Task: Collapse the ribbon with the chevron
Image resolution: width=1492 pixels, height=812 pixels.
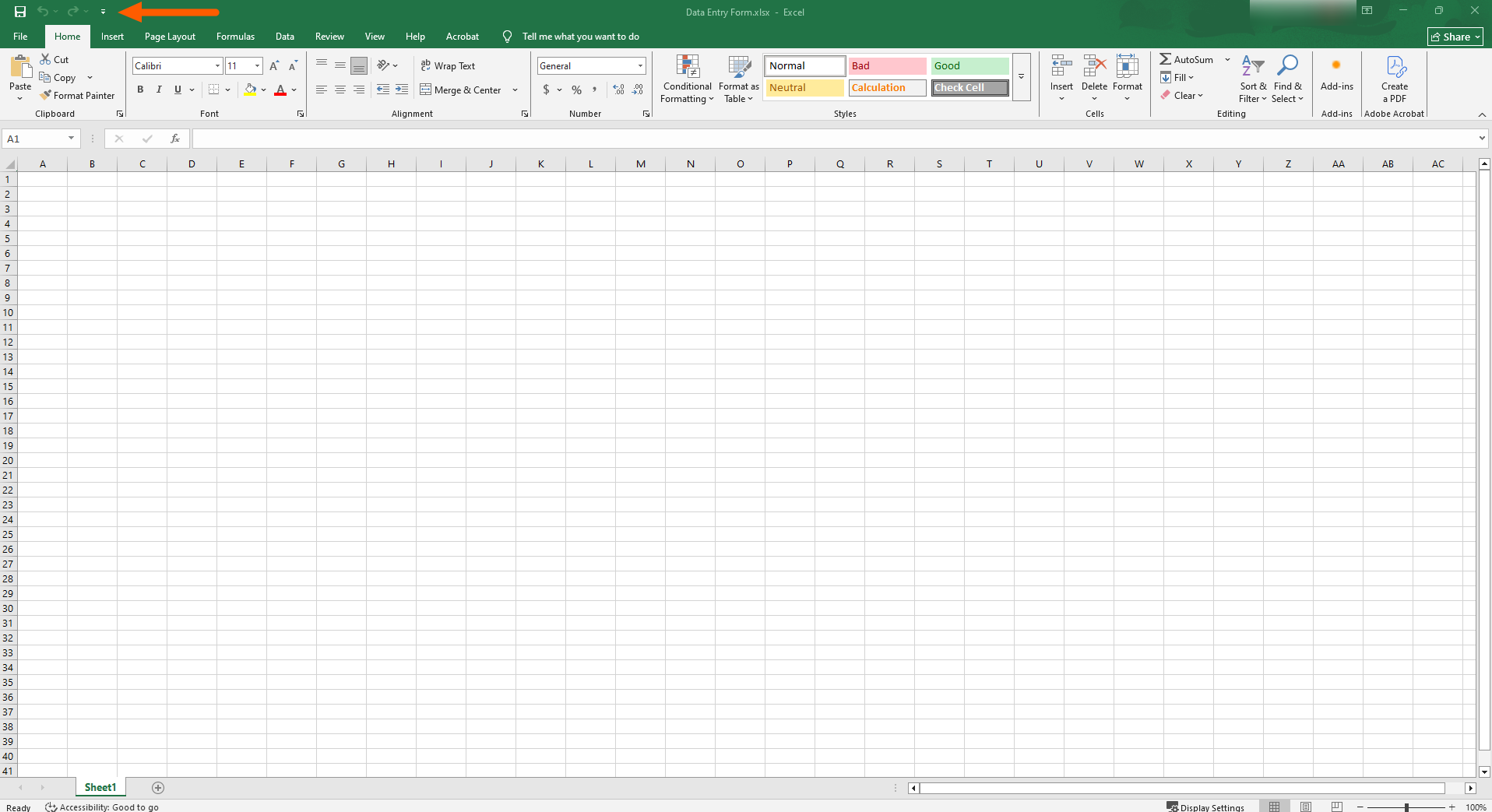Action: pos(1482,114)
